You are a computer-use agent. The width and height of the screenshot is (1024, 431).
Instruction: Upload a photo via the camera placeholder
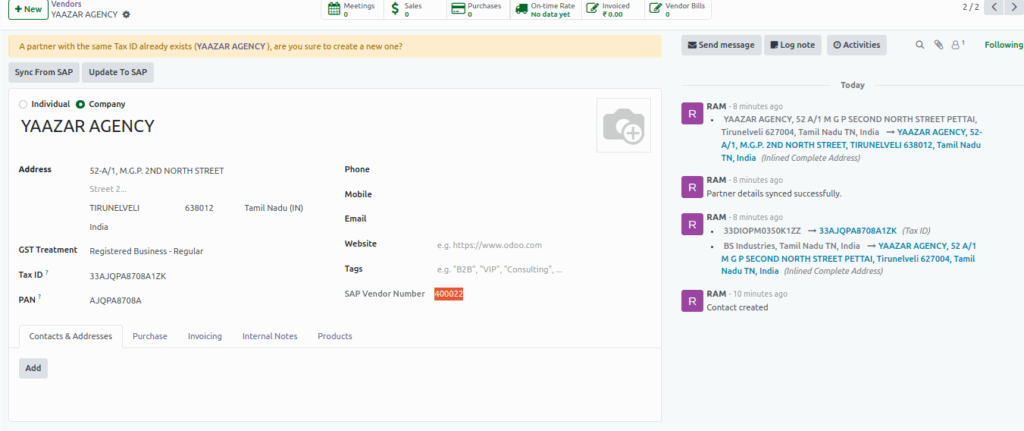624,125
